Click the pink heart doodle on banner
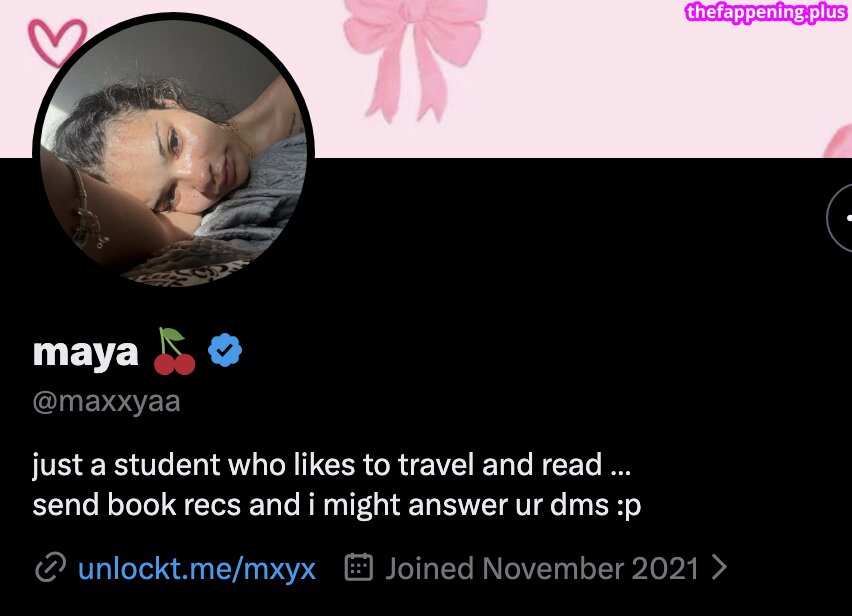The height and width of the screenshot is (616, 852). (x=57, y=42)
